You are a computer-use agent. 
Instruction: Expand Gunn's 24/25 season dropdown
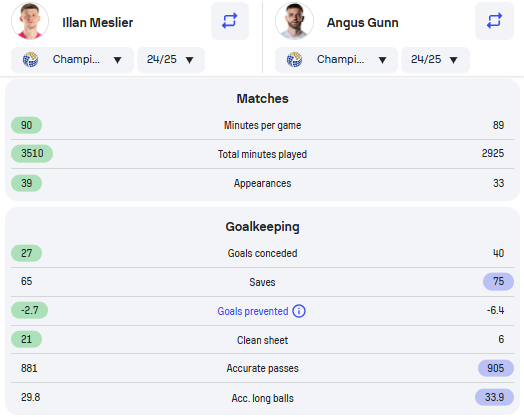coord(435,60)
